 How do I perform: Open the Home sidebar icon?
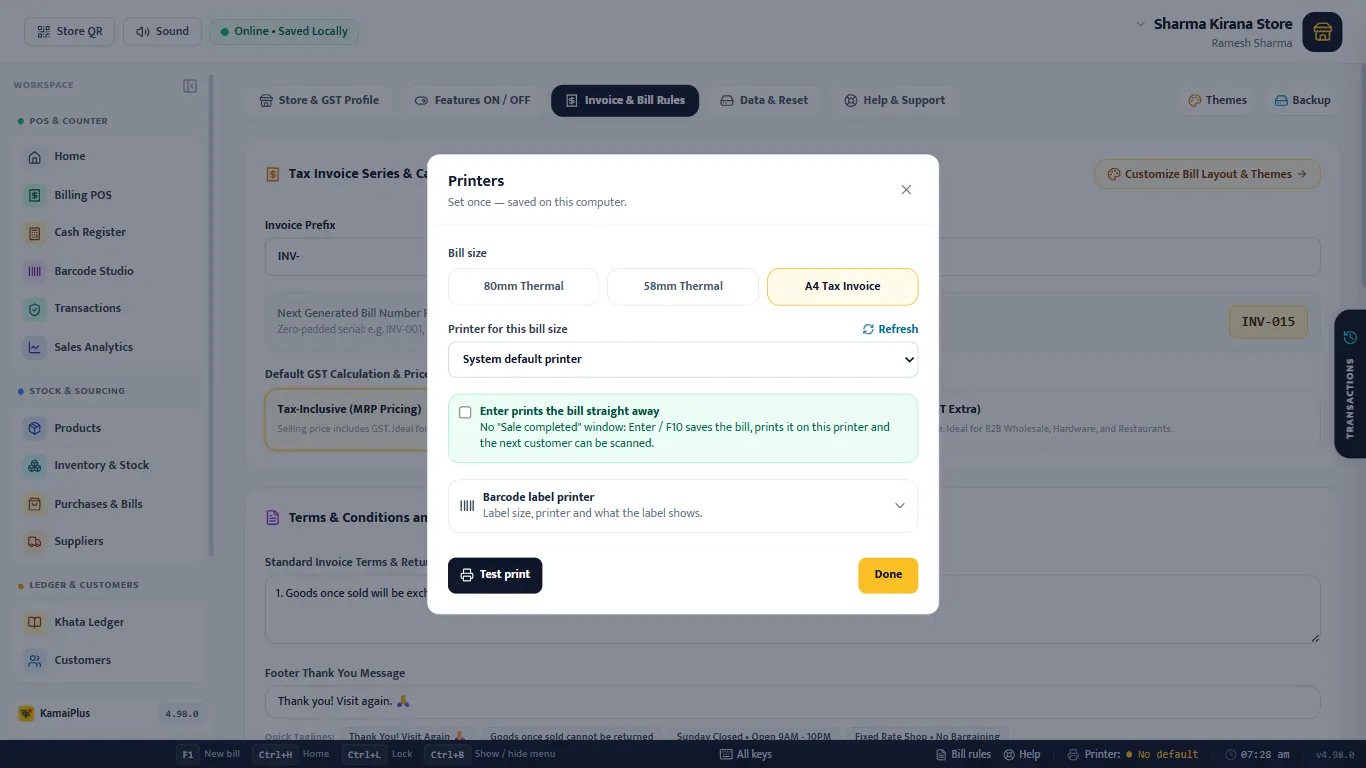tap(35, 157)
